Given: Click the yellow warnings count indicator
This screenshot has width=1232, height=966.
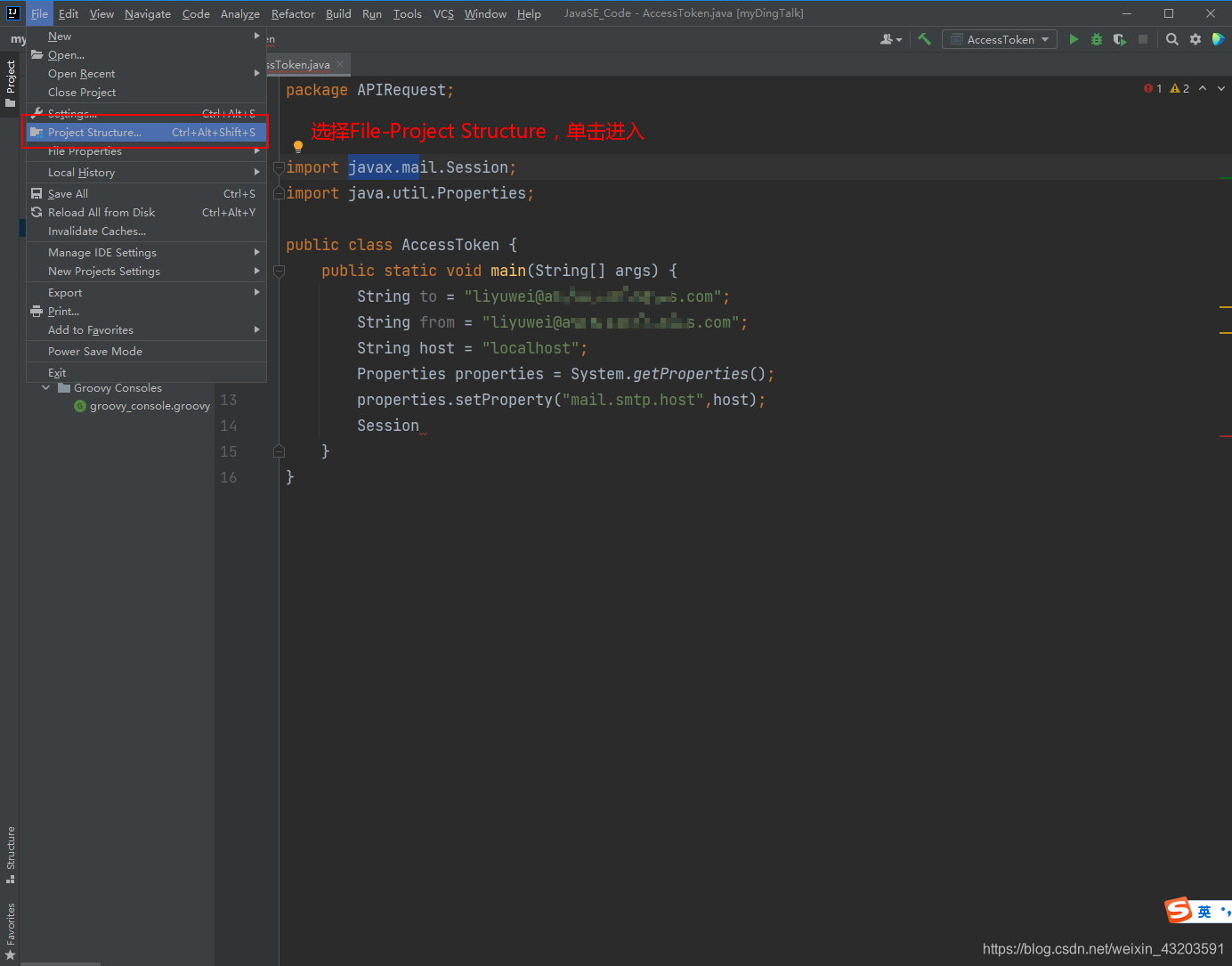Looking at the screenshot, I should (1179, 88).
